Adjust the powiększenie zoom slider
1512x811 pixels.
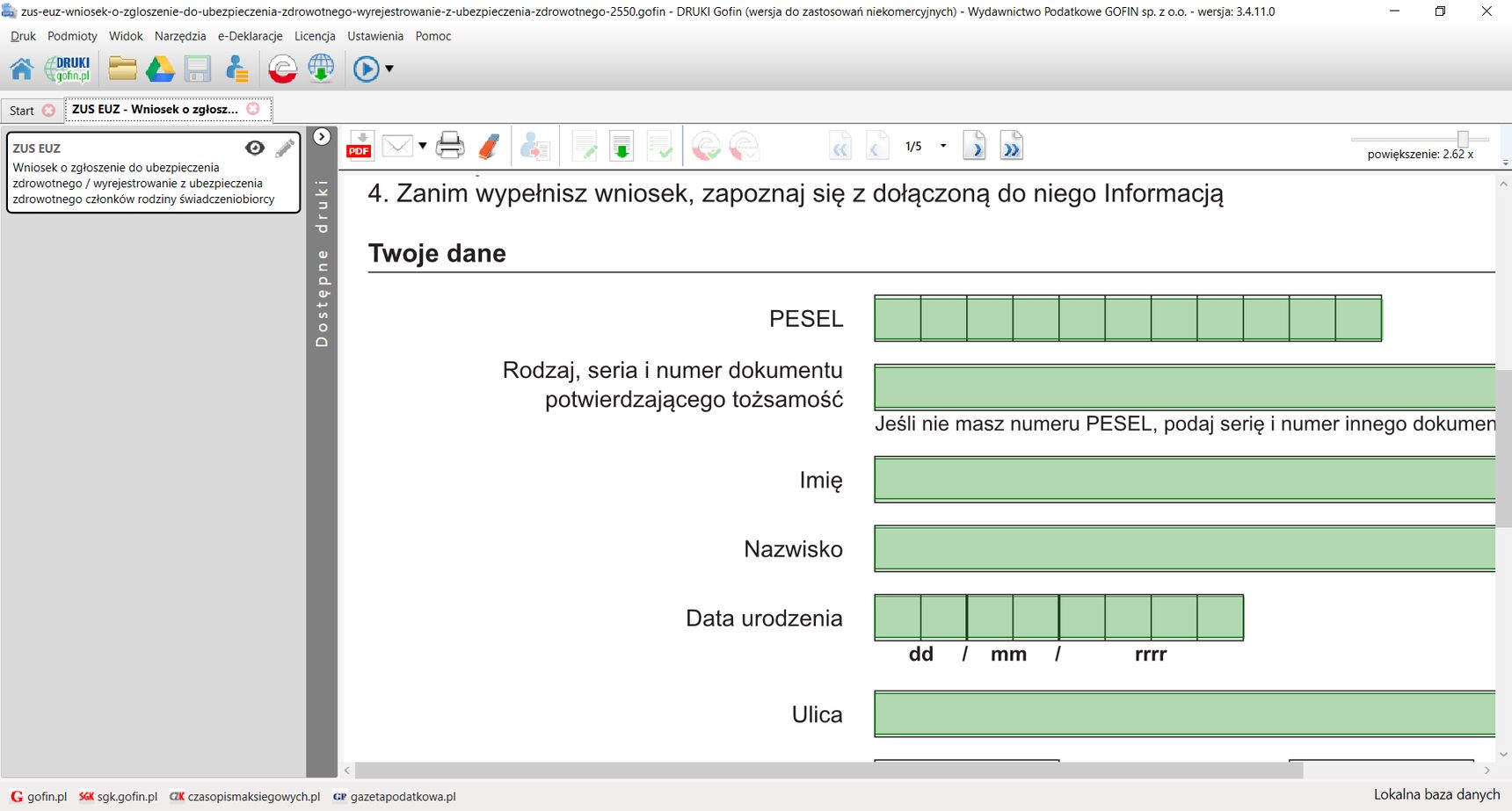click(x=1463, y=140)
